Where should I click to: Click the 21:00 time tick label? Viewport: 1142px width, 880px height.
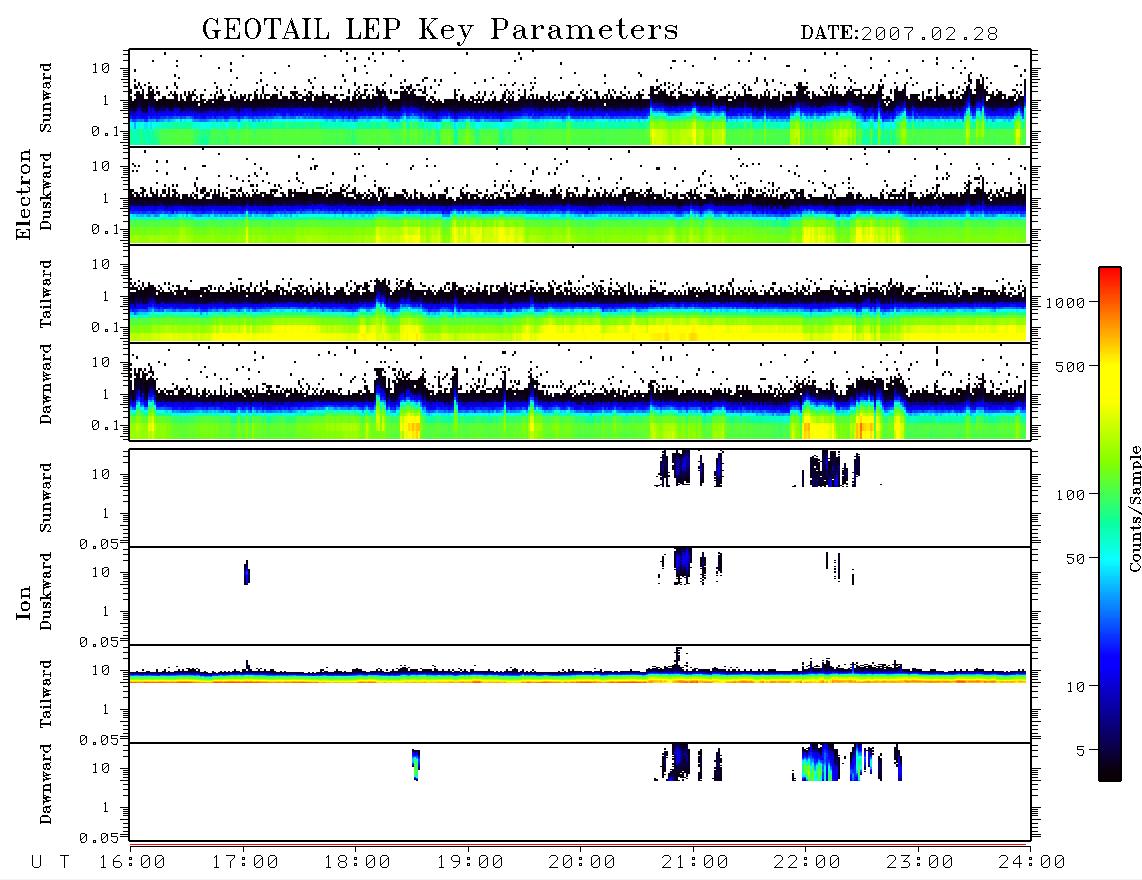[695, 862]
